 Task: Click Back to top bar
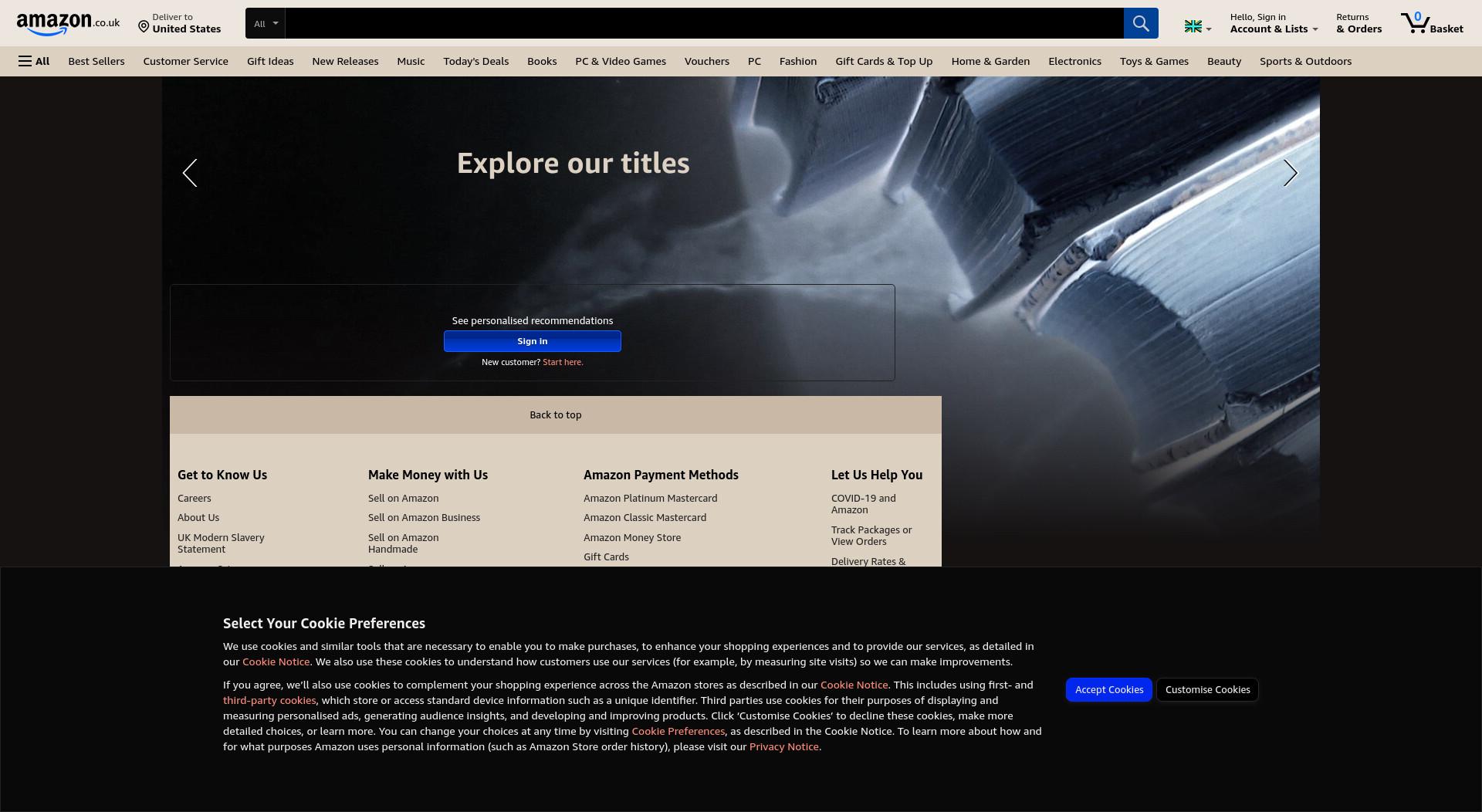point(556,414)
